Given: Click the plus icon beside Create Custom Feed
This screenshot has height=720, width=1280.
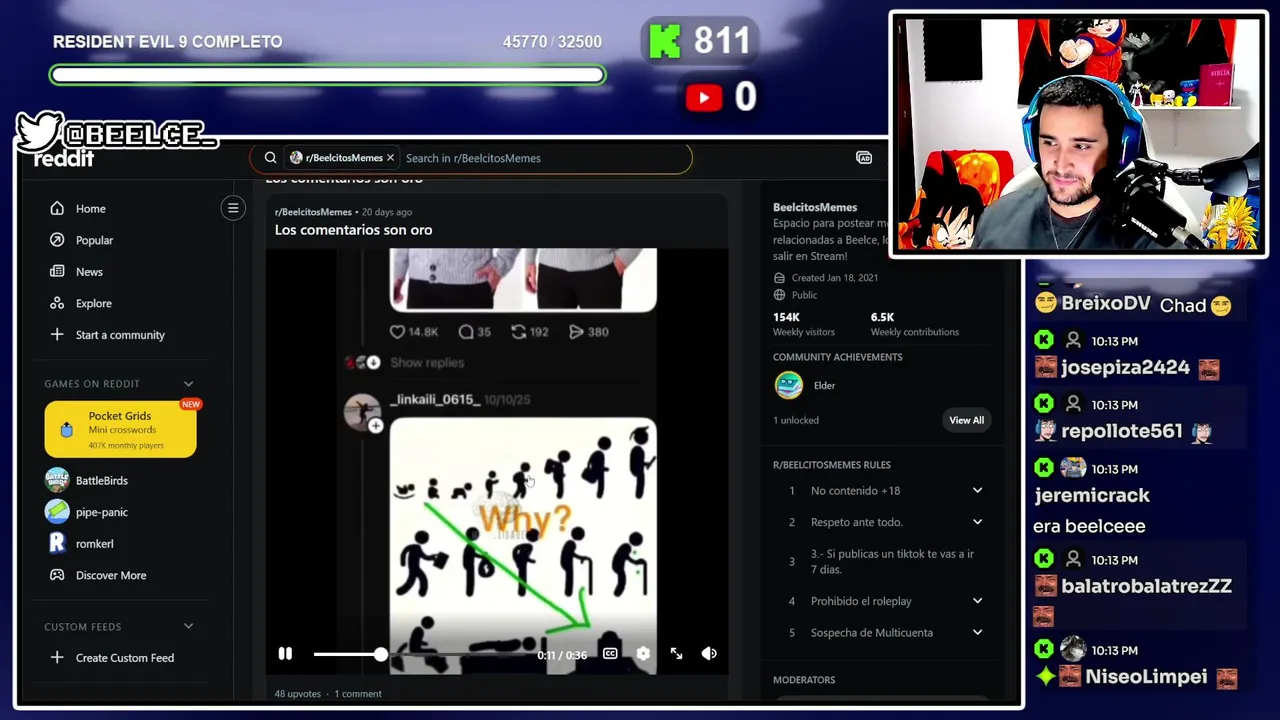Looking at the screenshot, I should pos(57,658).
